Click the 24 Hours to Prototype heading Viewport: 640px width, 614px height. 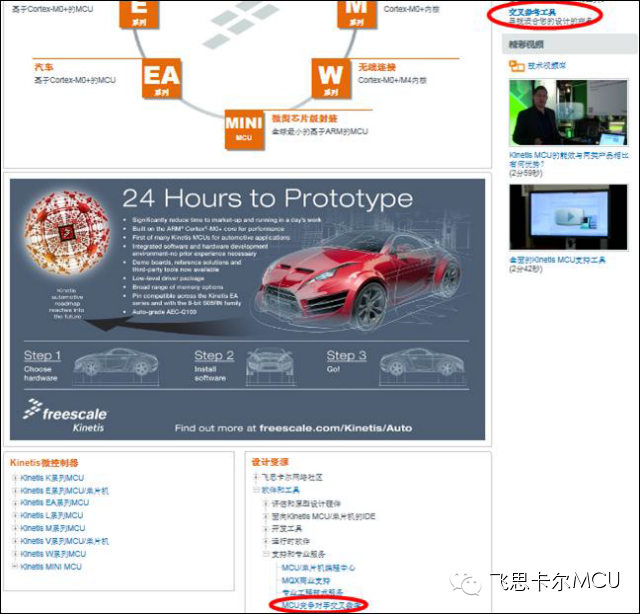point(267,199)
